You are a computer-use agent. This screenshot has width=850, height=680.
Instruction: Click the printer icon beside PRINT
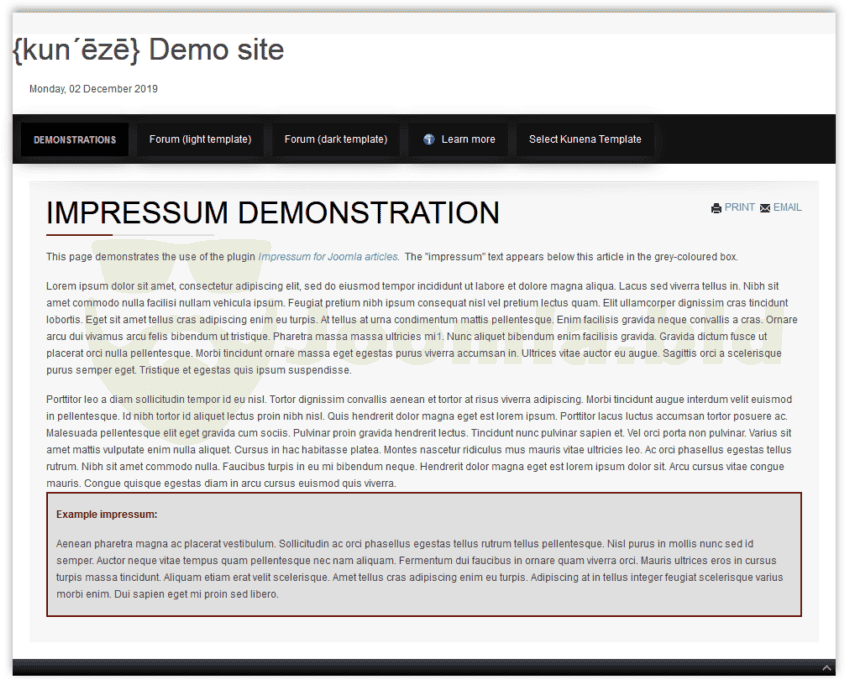(x=716, y=208)
